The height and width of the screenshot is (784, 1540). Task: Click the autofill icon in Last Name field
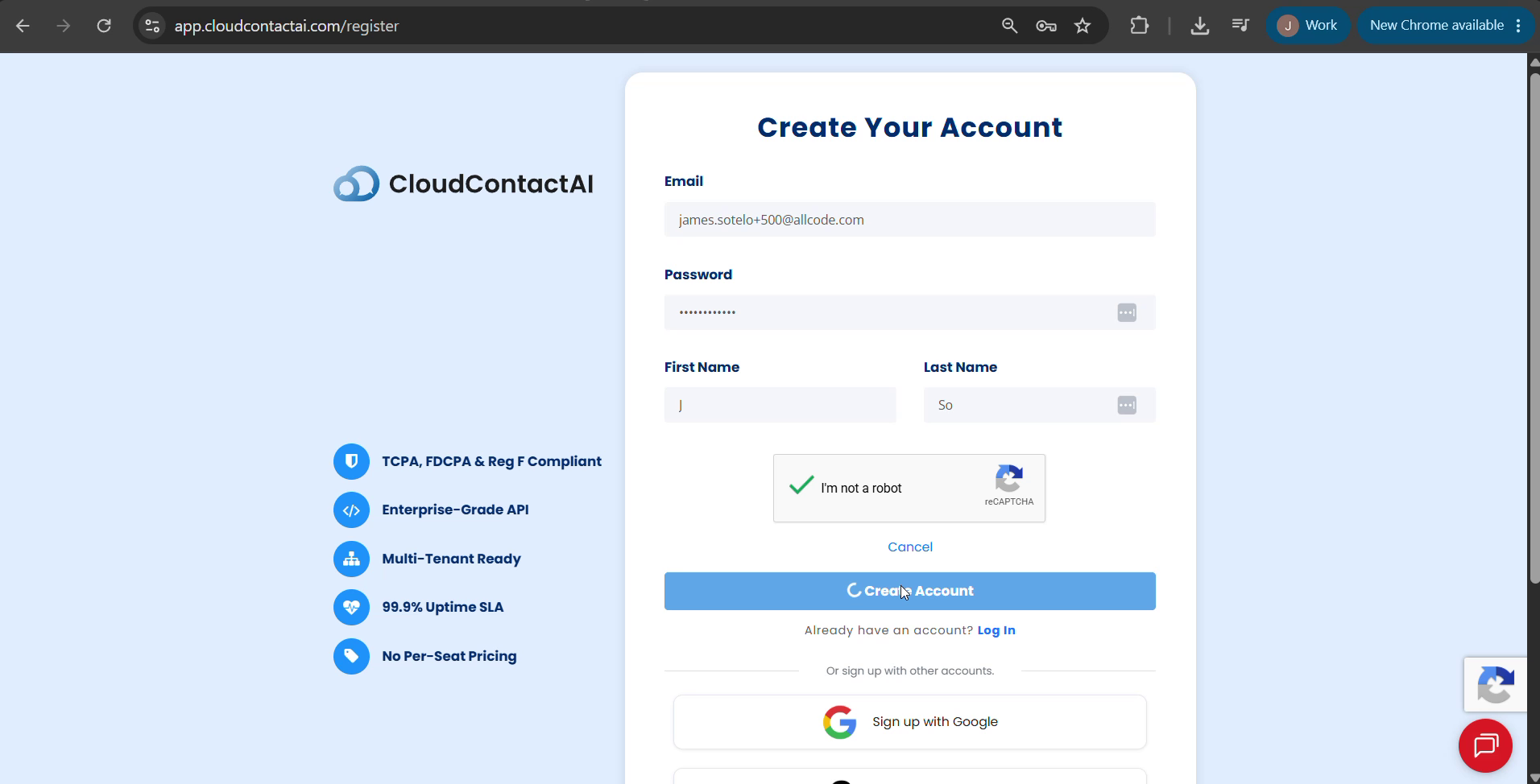coord(1127,405)
